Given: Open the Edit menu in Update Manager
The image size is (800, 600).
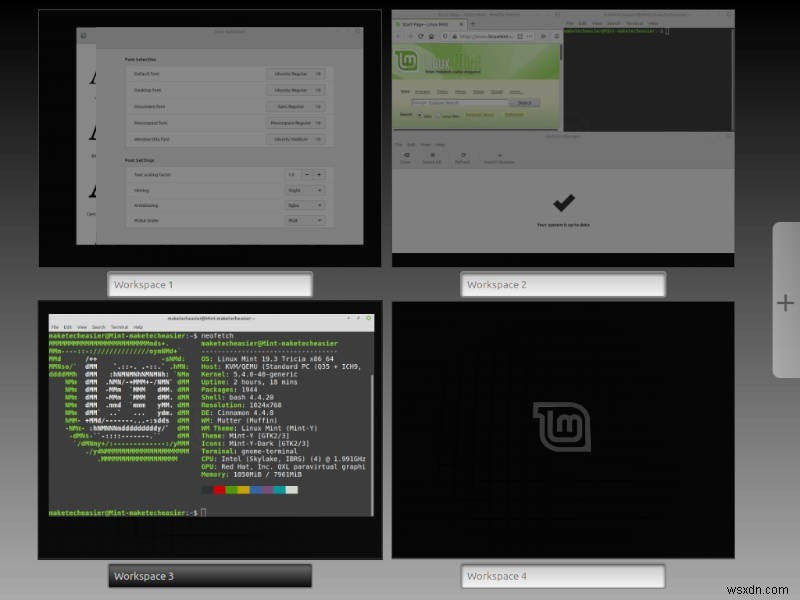Looking at the screenshot, I should point(411,142).
